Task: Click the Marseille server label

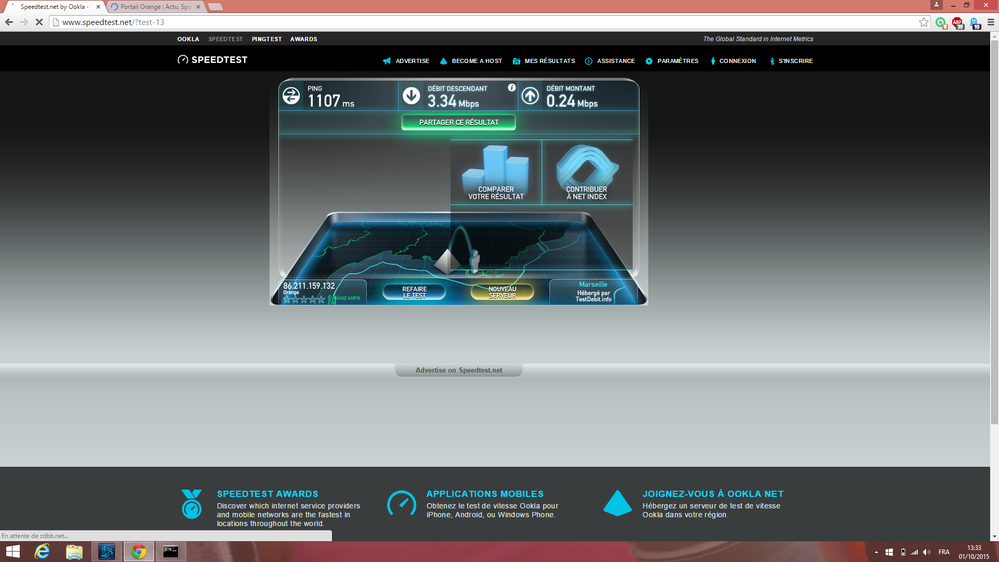Action: point(593,284)
